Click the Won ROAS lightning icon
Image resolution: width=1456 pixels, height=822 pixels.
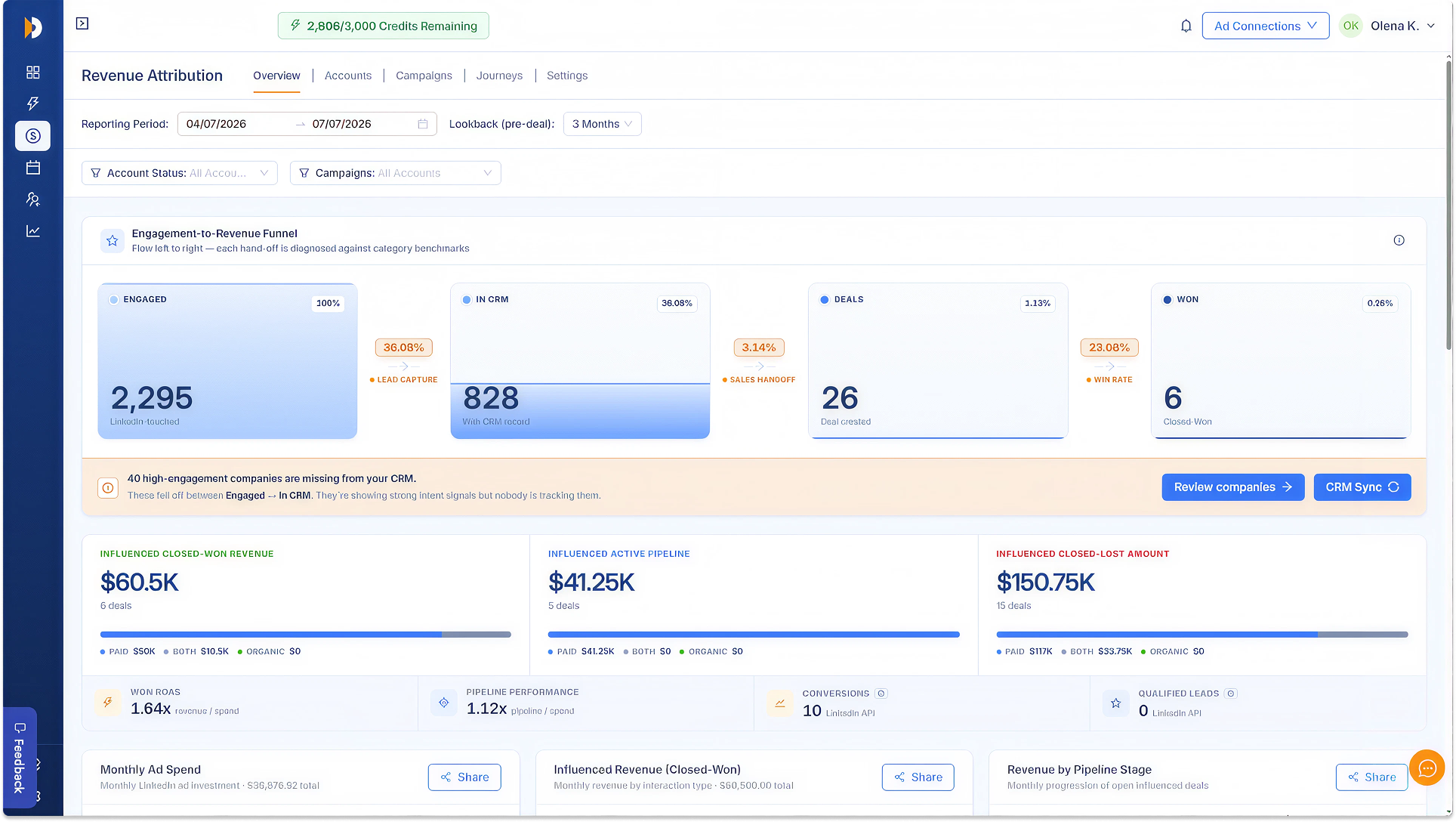pos(108,703)
